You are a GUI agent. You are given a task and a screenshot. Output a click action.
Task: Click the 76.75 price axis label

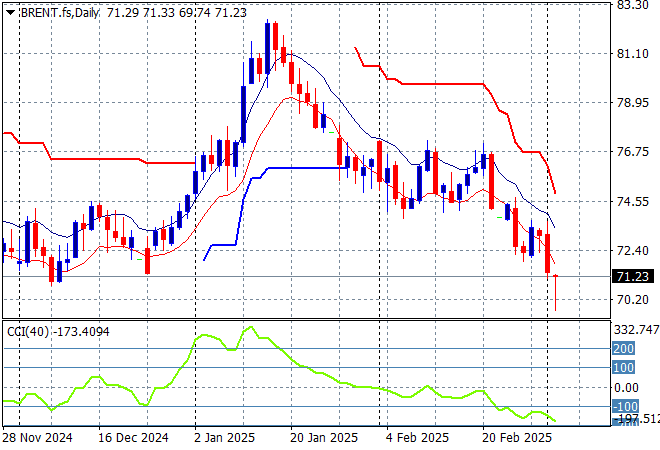[634, 152]
